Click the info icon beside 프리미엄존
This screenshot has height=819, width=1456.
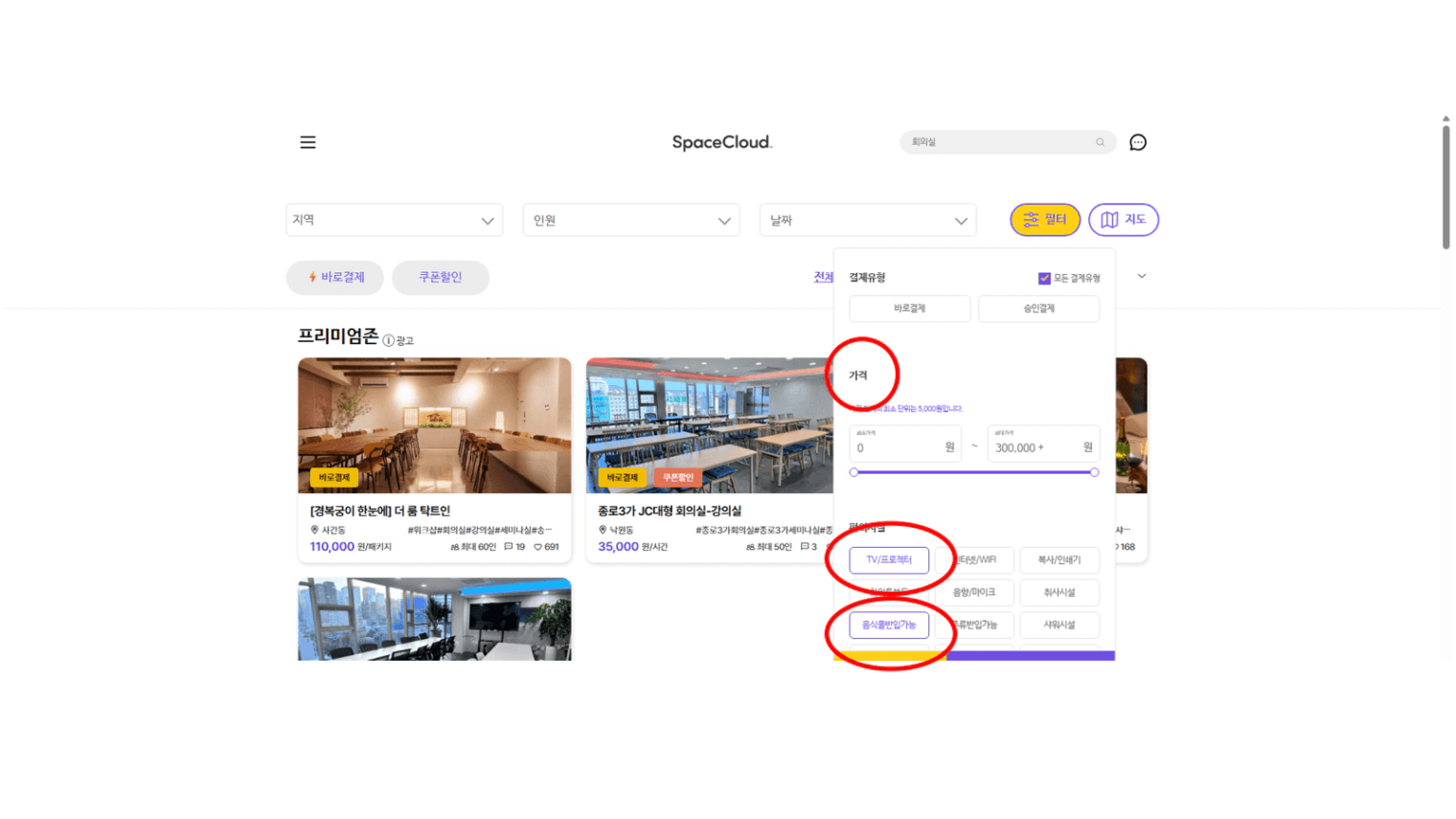(x=388, y=341)
